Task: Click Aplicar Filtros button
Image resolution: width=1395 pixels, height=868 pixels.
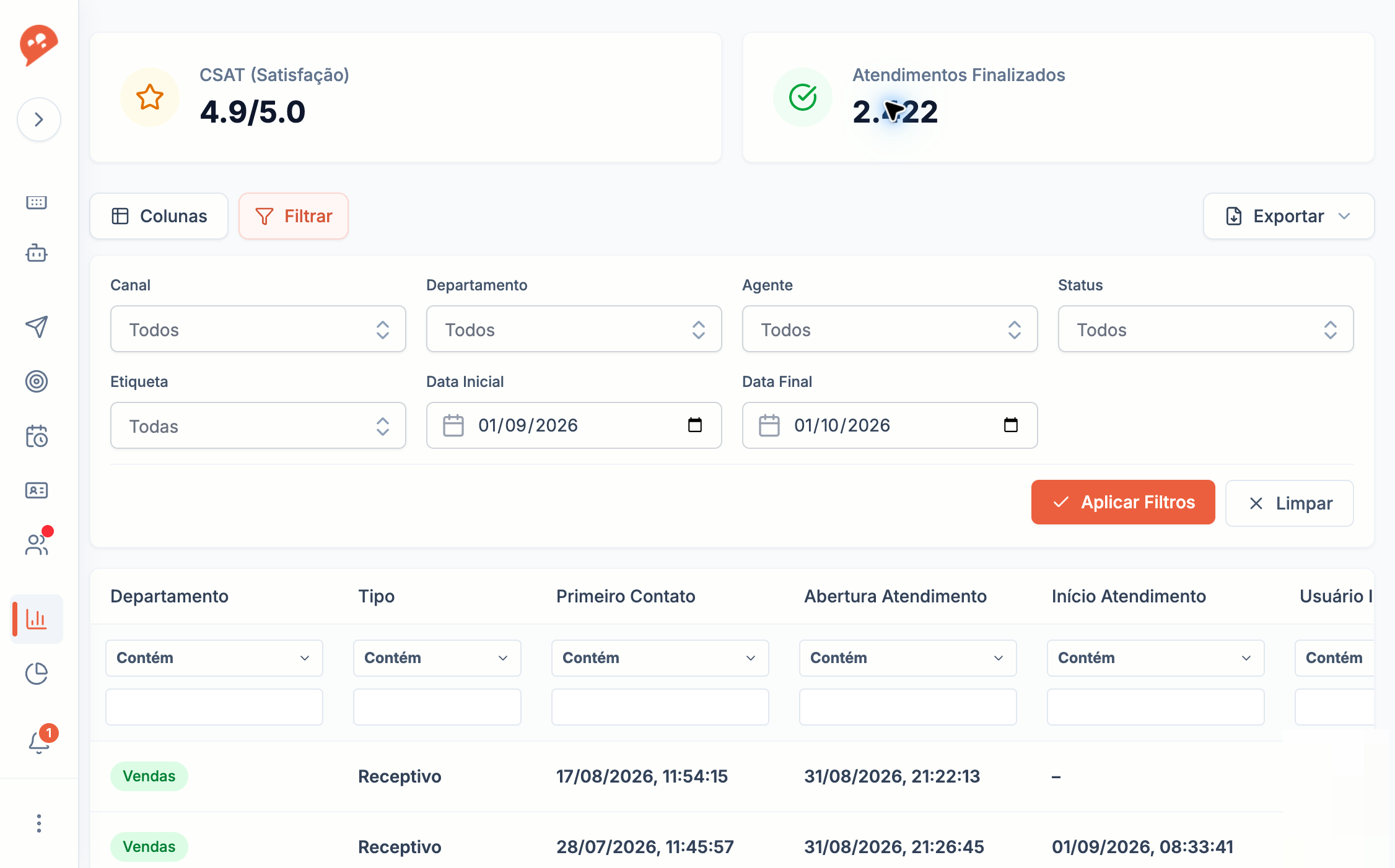Action: pos(1123,502)
